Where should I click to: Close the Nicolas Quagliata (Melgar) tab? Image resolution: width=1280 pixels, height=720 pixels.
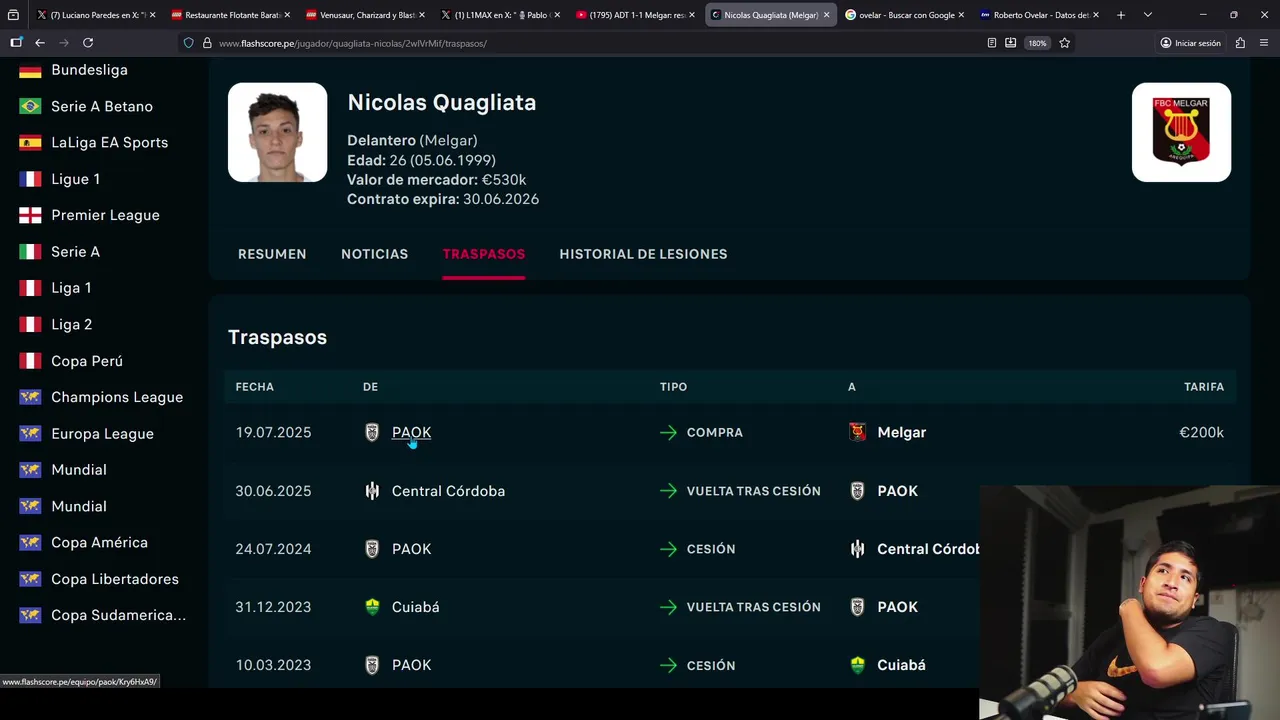tap(826, 15)
